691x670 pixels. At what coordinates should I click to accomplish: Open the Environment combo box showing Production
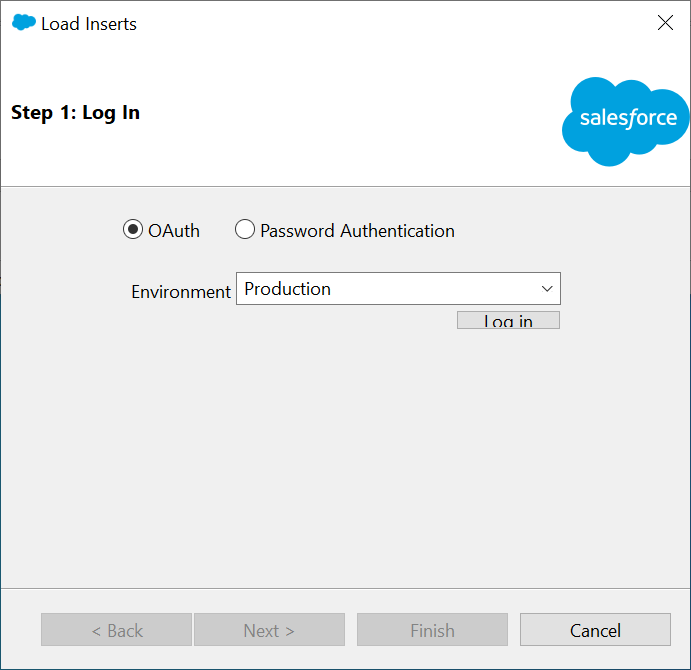[390, 289]
